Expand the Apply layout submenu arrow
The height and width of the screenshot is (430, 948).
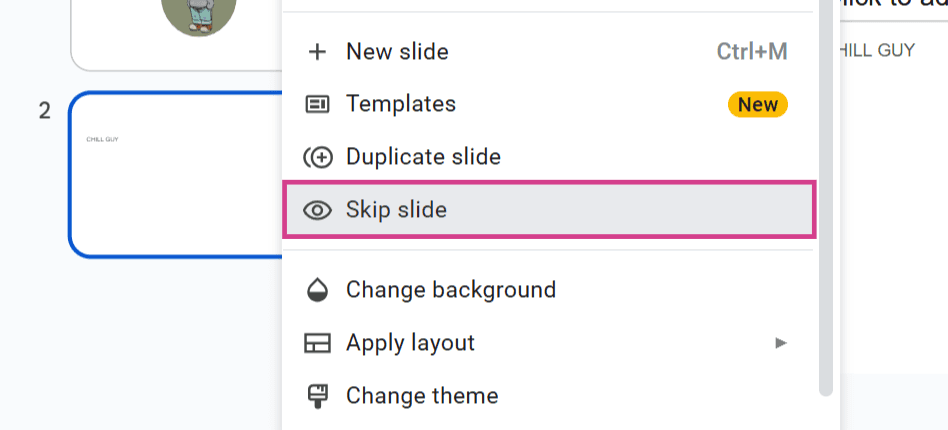point(781,344)
